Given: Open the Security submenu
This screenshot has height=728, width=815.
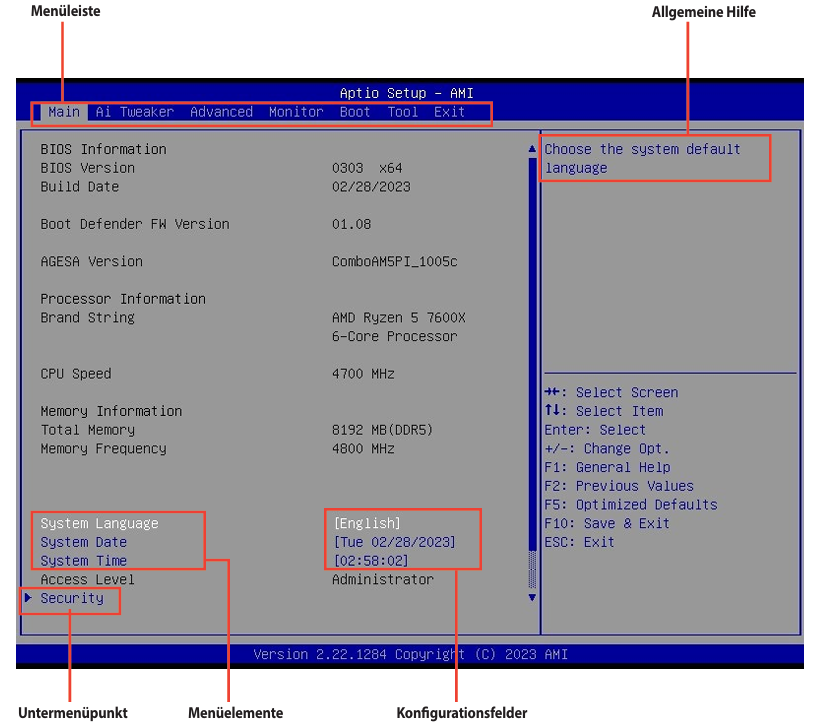Looking at the screenshot, I should pos(72,599).
